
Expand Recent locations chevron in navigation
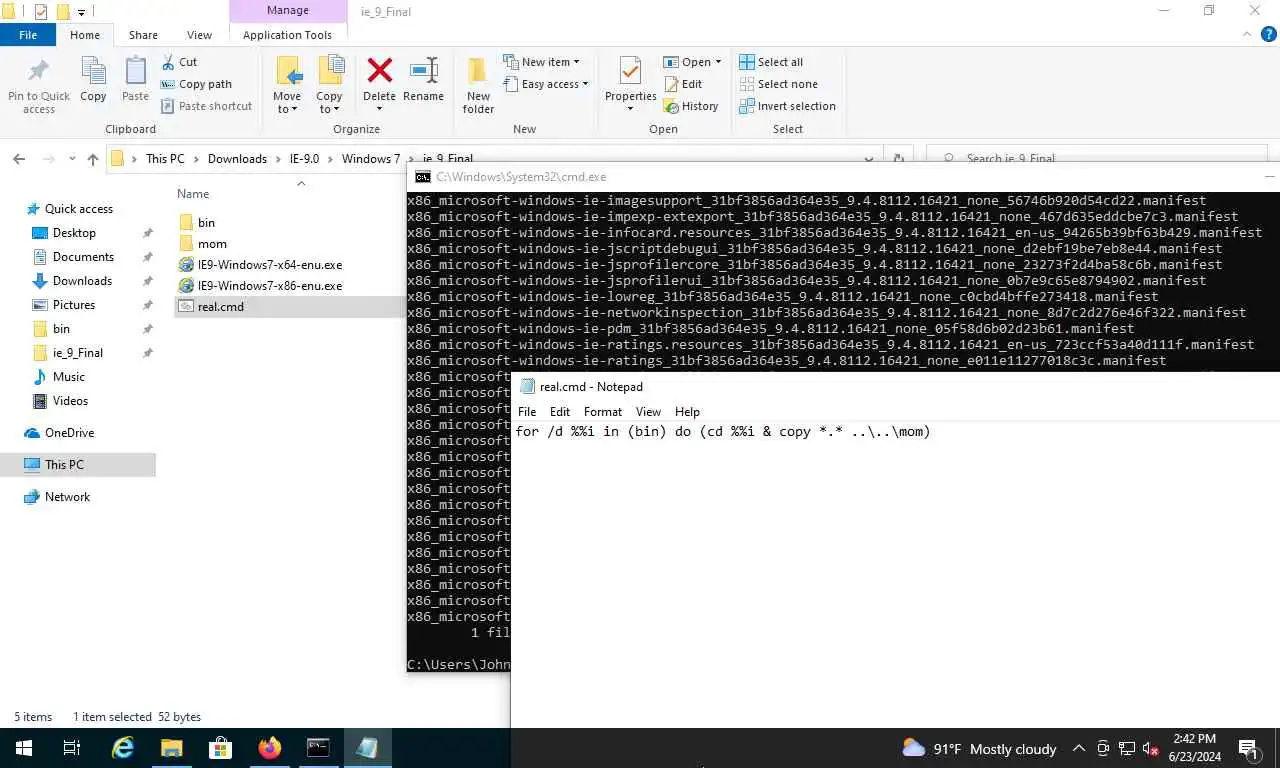tap(72, 159)
